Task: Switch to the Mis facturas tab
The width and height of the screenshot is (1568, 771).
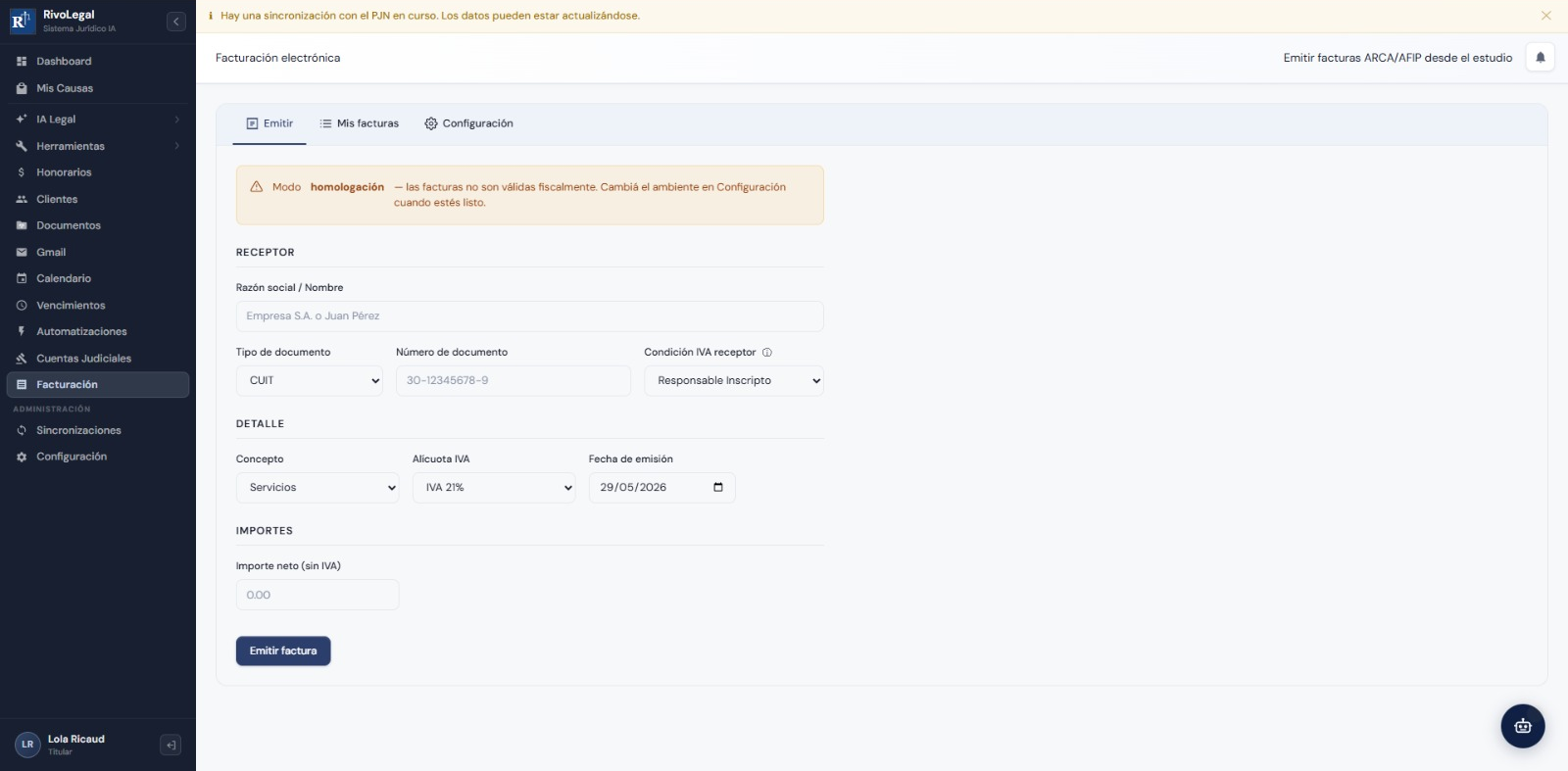Action: 360,123
